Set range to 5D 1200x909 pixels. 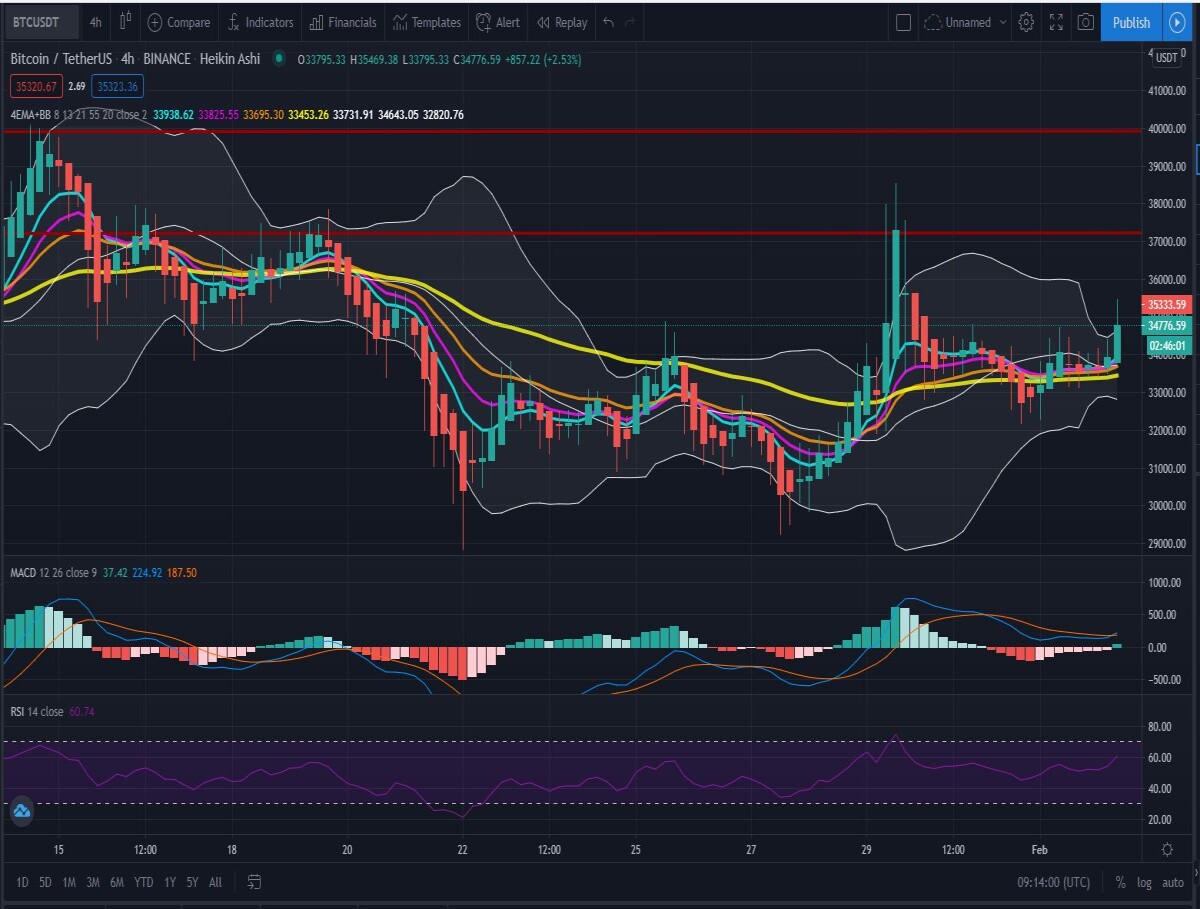tap(45, 882)
